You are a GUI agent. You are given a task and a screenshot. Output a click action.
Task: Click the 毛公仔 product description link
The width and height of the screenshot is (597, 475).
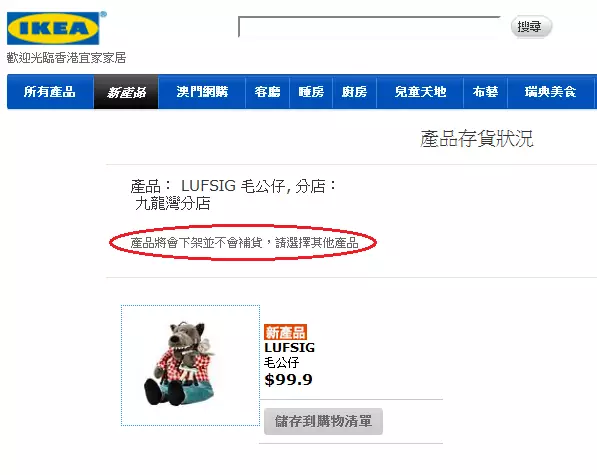(282, 362)
